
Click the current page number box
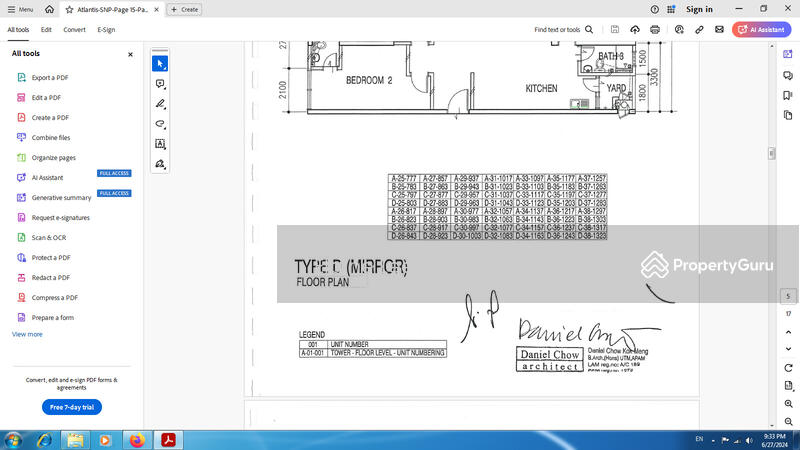[788, 296]
